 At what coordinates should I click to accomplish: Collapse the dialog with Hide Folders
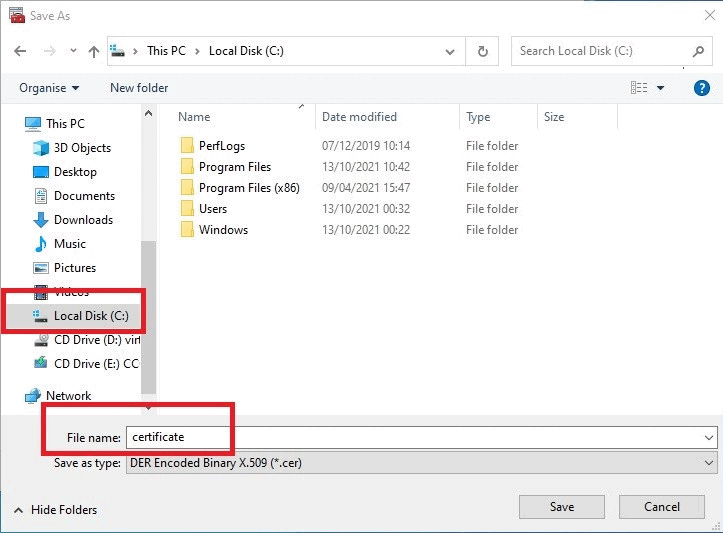(x=56, y=509)
